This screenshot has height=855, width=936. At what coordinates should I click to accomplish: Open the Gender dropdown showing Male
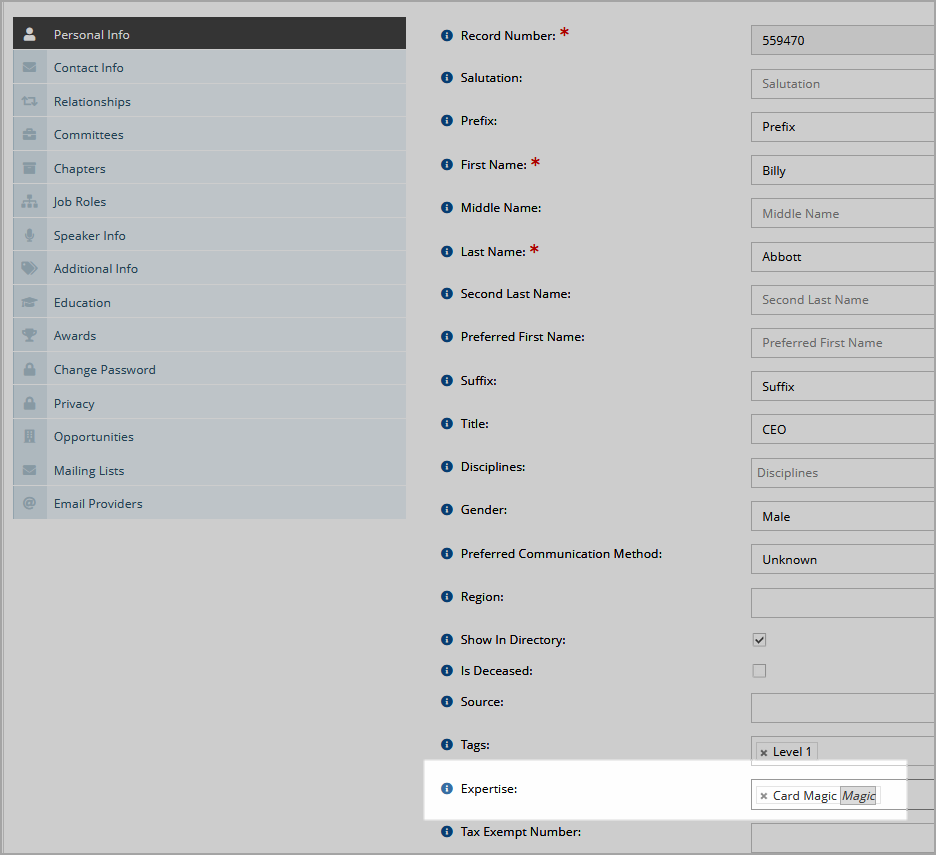coord(843,516)
